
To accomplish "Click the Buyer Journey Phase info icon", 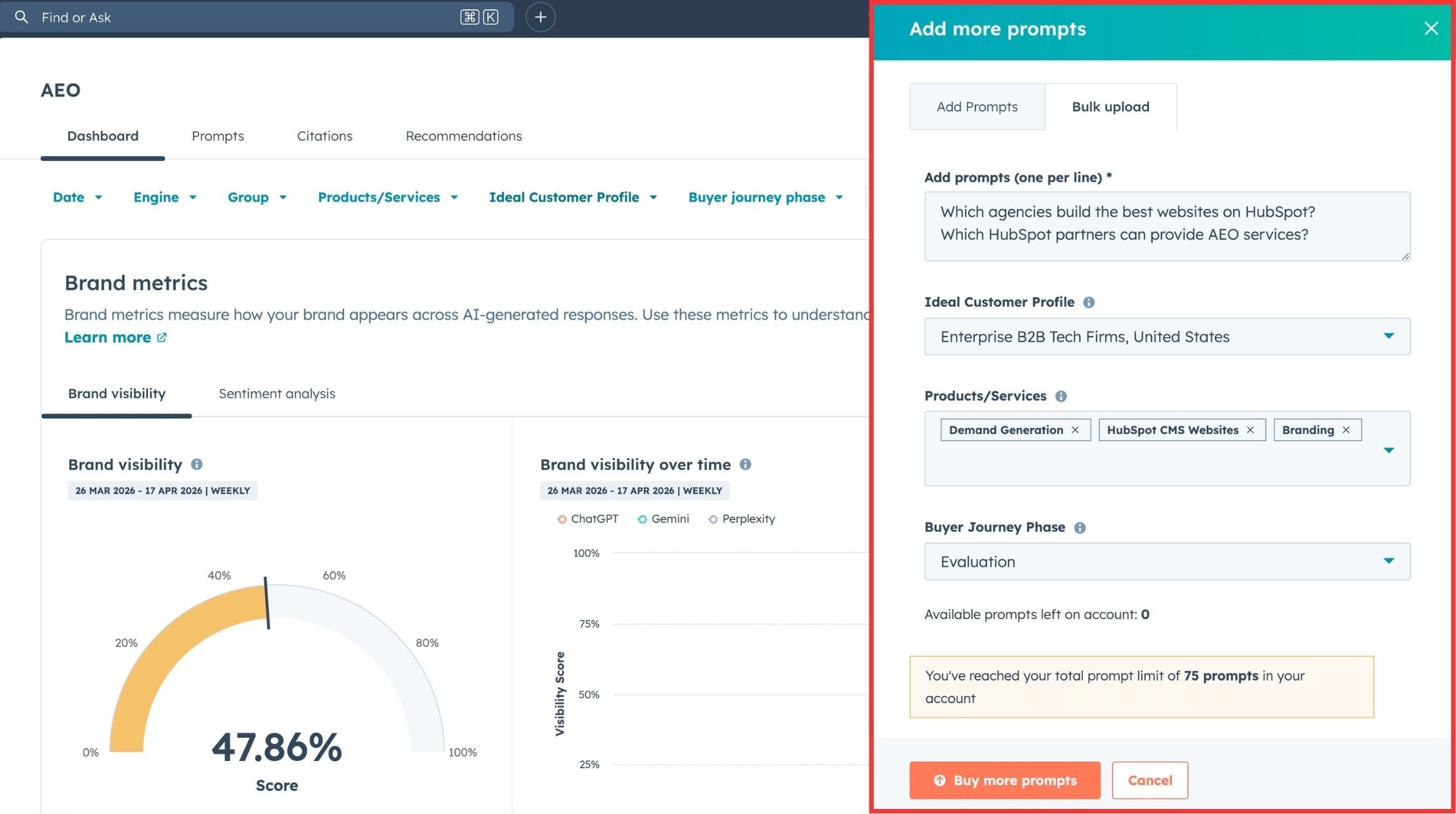I will [1080, 527].
